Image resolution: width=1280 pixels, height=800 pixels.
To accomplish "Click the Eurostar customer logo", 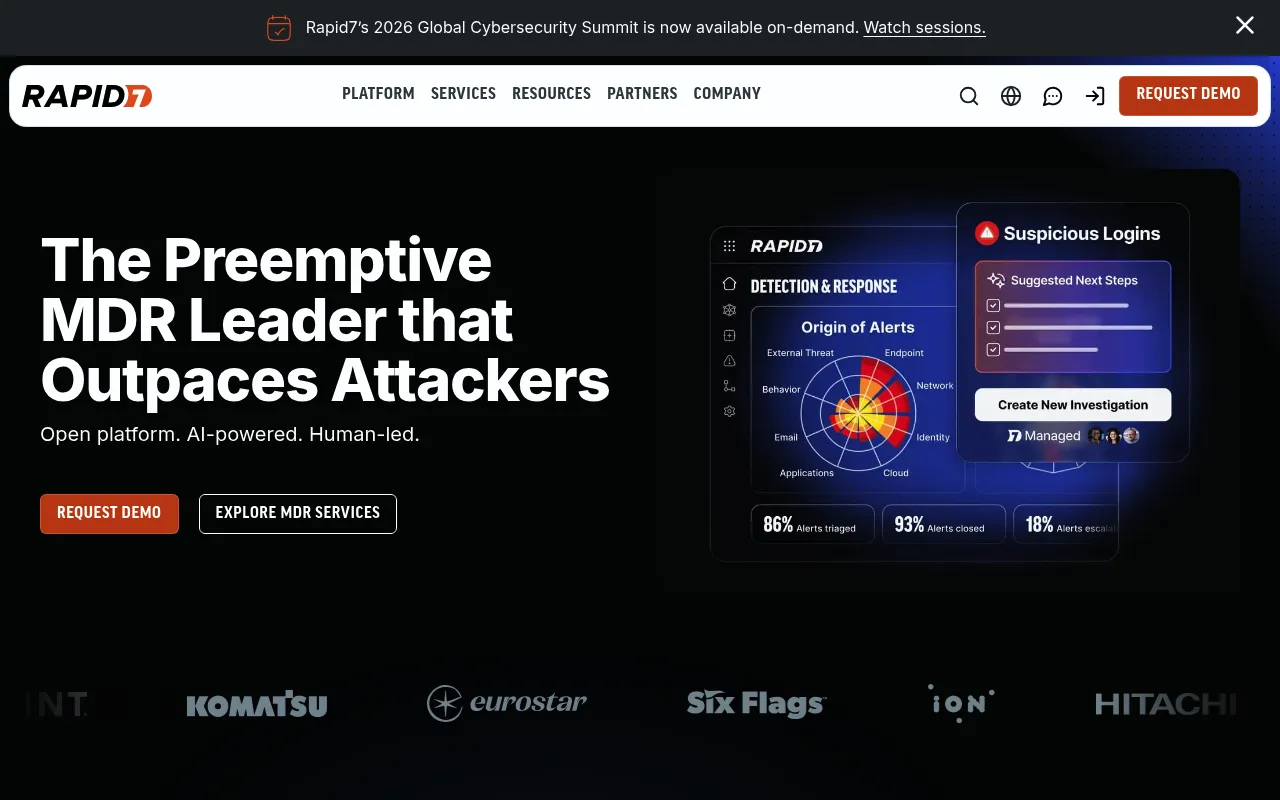I will click(507, 703).
